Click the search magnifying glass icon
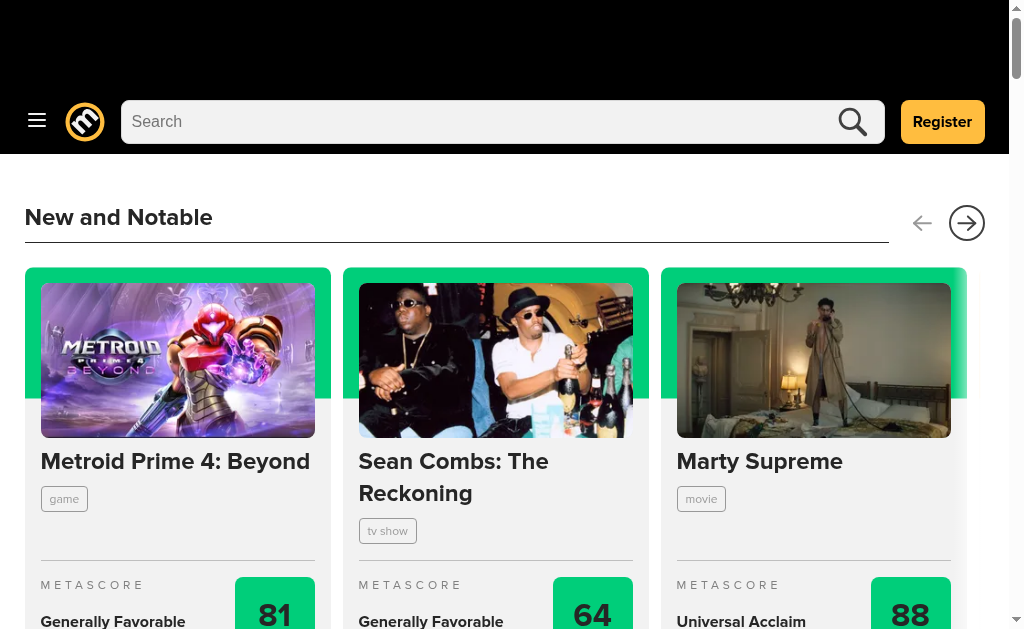Screen dimensions: 1024x629 (x=852, y=122)
